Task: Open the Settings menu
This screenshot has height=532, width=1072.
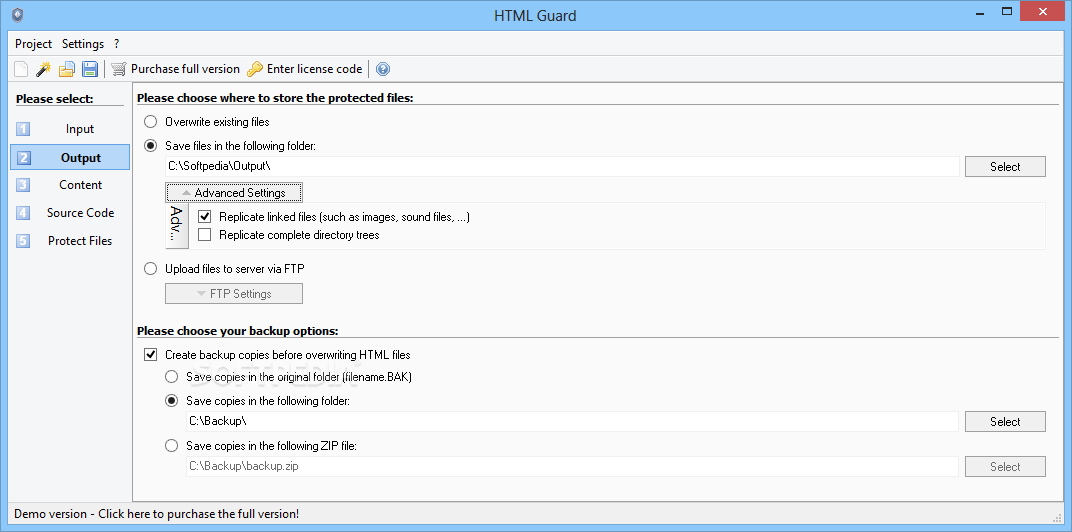Action: [83, 44]
